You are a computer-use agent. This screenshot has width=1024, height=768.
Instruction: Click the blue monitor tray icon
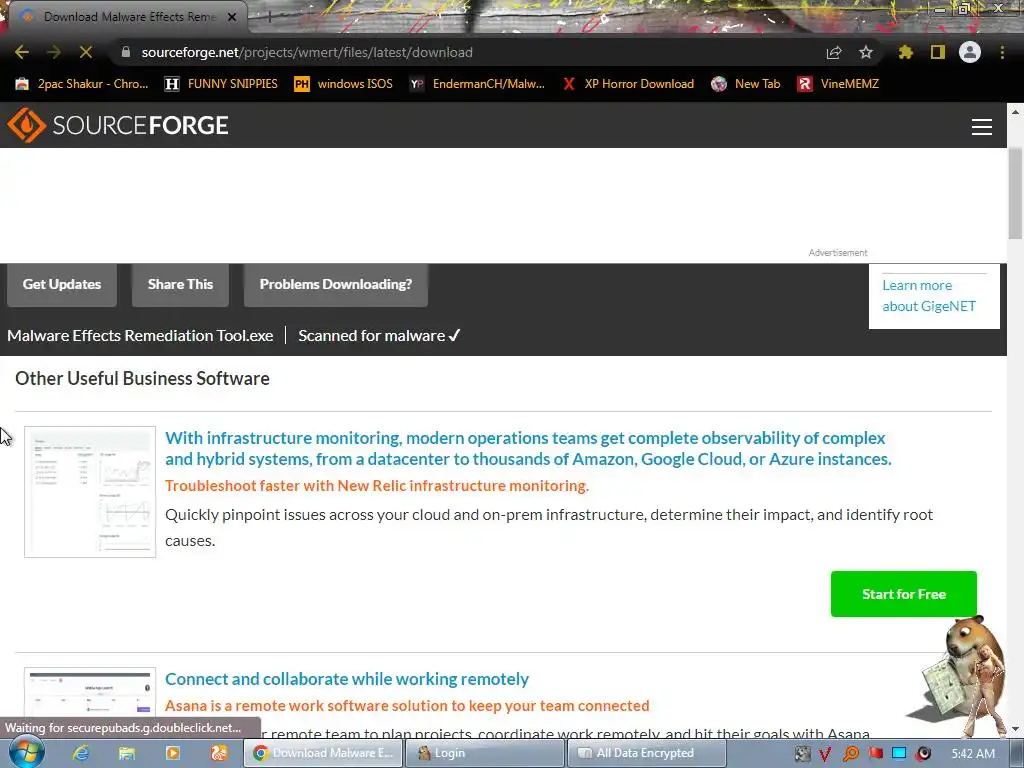(899, 754)
